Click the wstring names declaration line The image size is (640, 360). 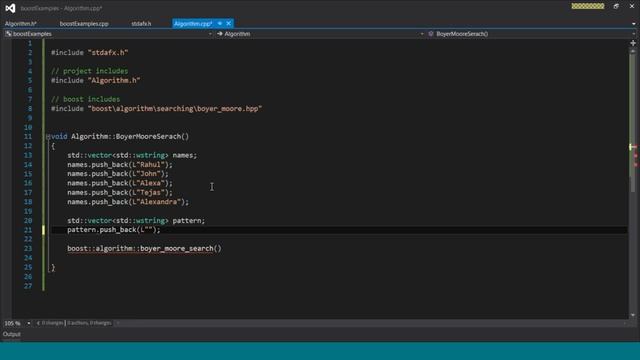[x=132, y=156]
